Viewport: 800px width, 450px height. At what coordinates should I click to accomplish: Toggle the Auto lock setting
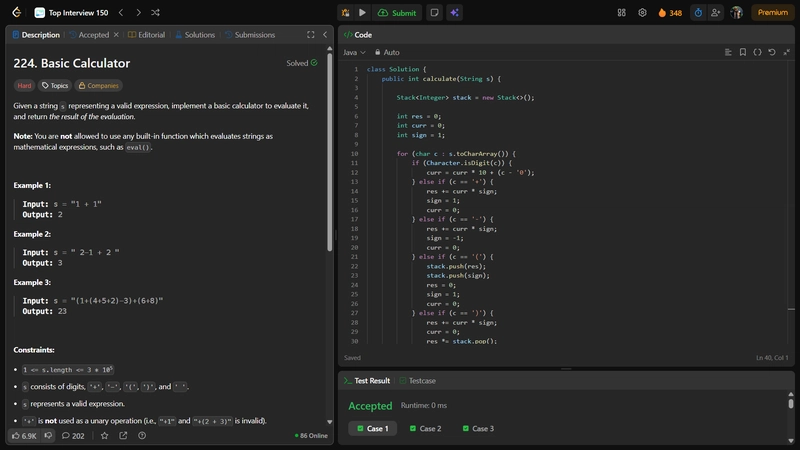click(386, 52)
